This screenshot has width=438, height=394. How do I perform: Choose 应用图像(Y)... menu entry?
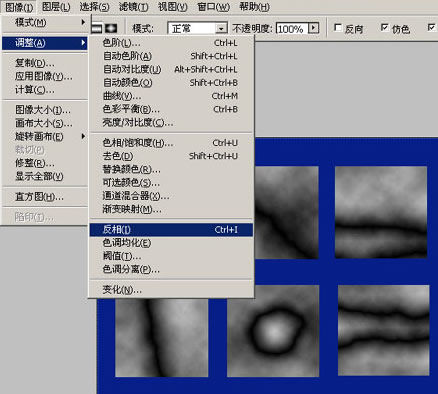[x=45, y=76]
